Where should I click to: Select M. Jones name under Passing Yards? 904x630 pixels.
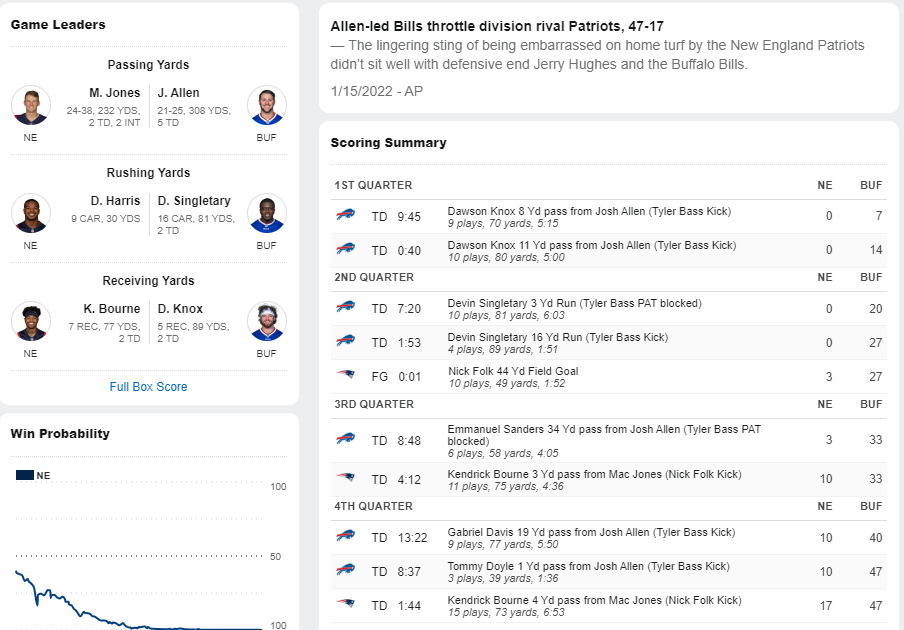pos(115,93)
